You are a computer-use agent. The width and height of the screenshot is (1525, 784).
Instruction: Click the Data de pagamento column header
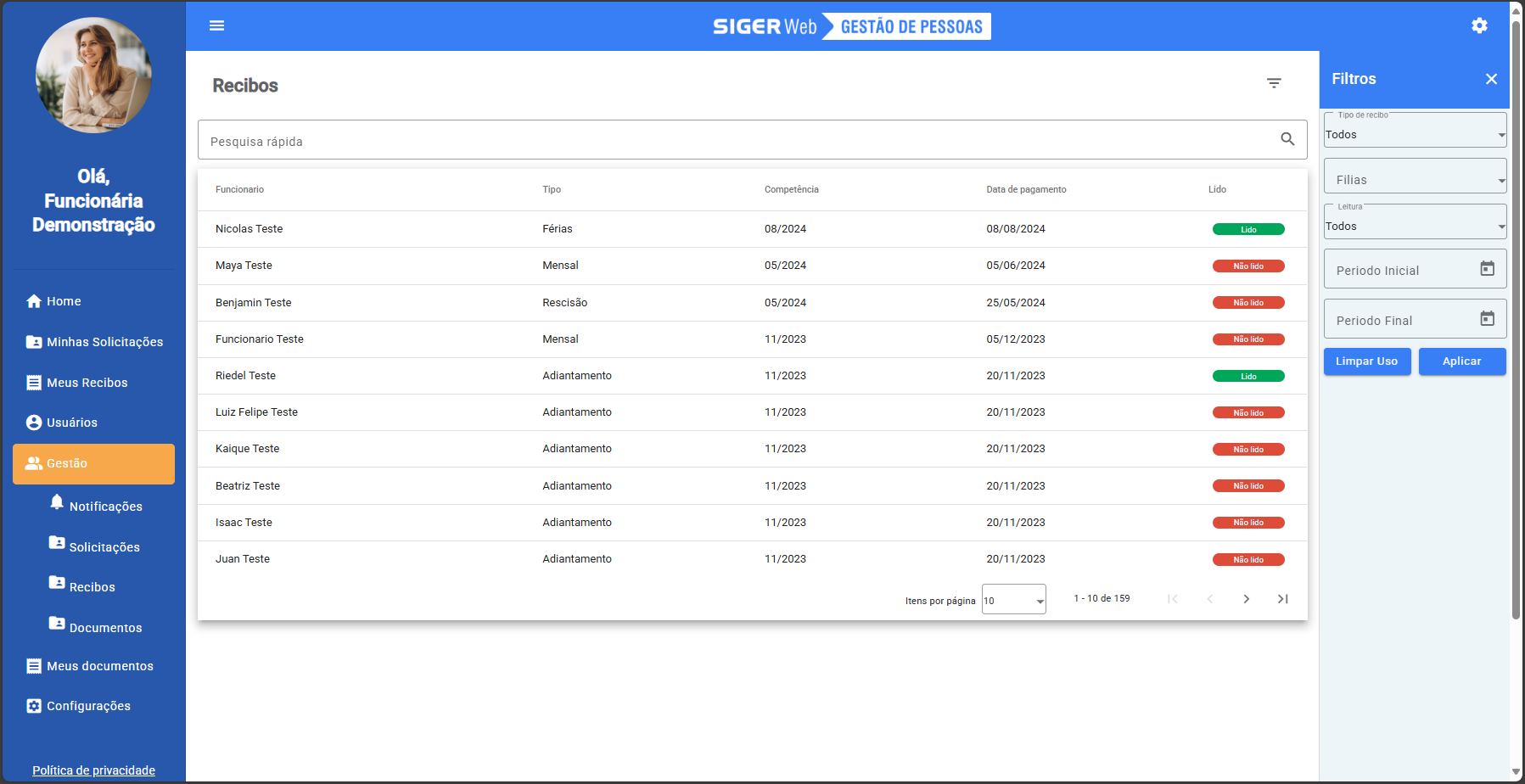[x=1026, y=189]
